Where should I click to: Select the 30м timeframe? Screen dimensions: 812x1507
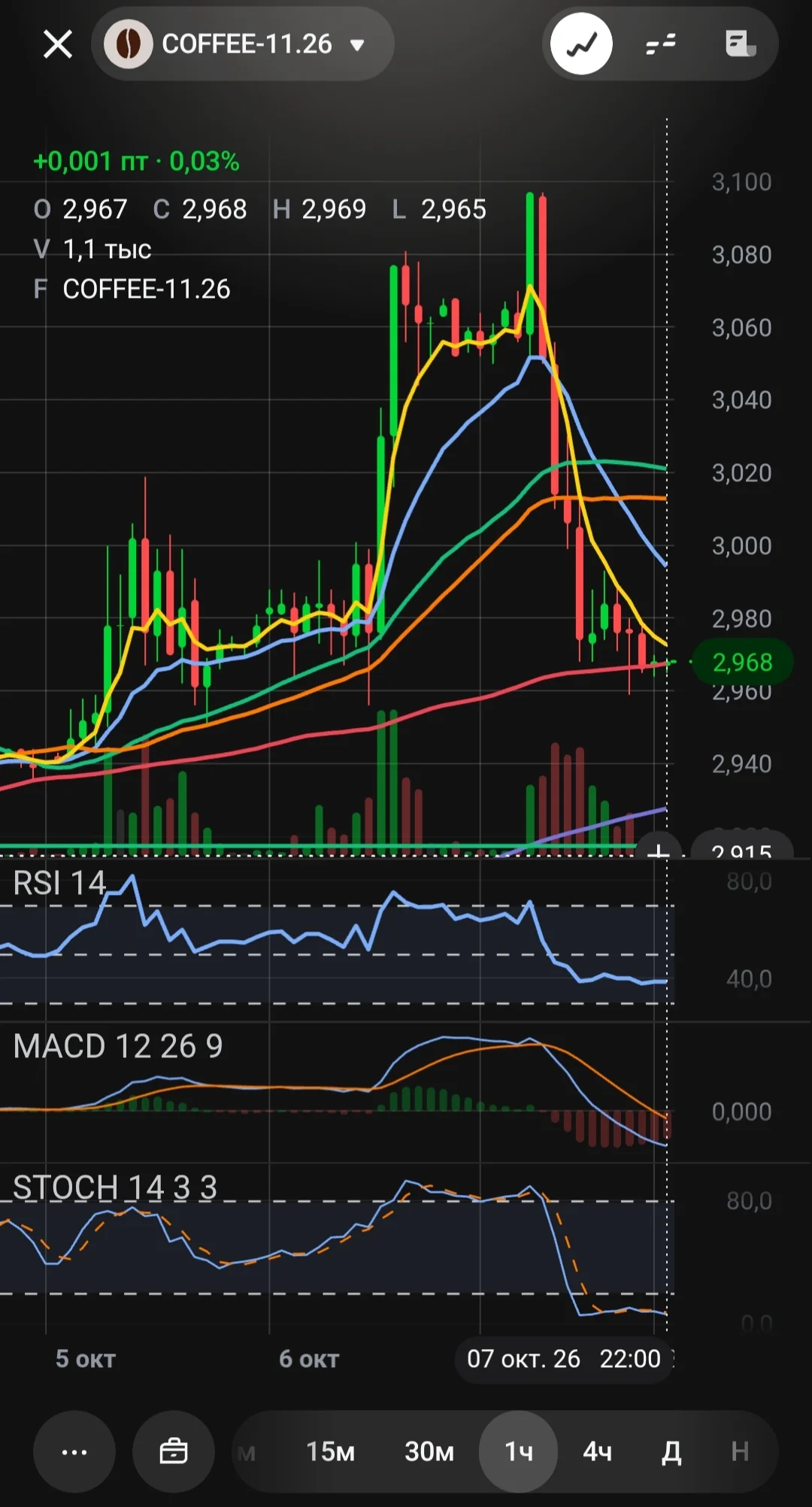[429, 1451]
